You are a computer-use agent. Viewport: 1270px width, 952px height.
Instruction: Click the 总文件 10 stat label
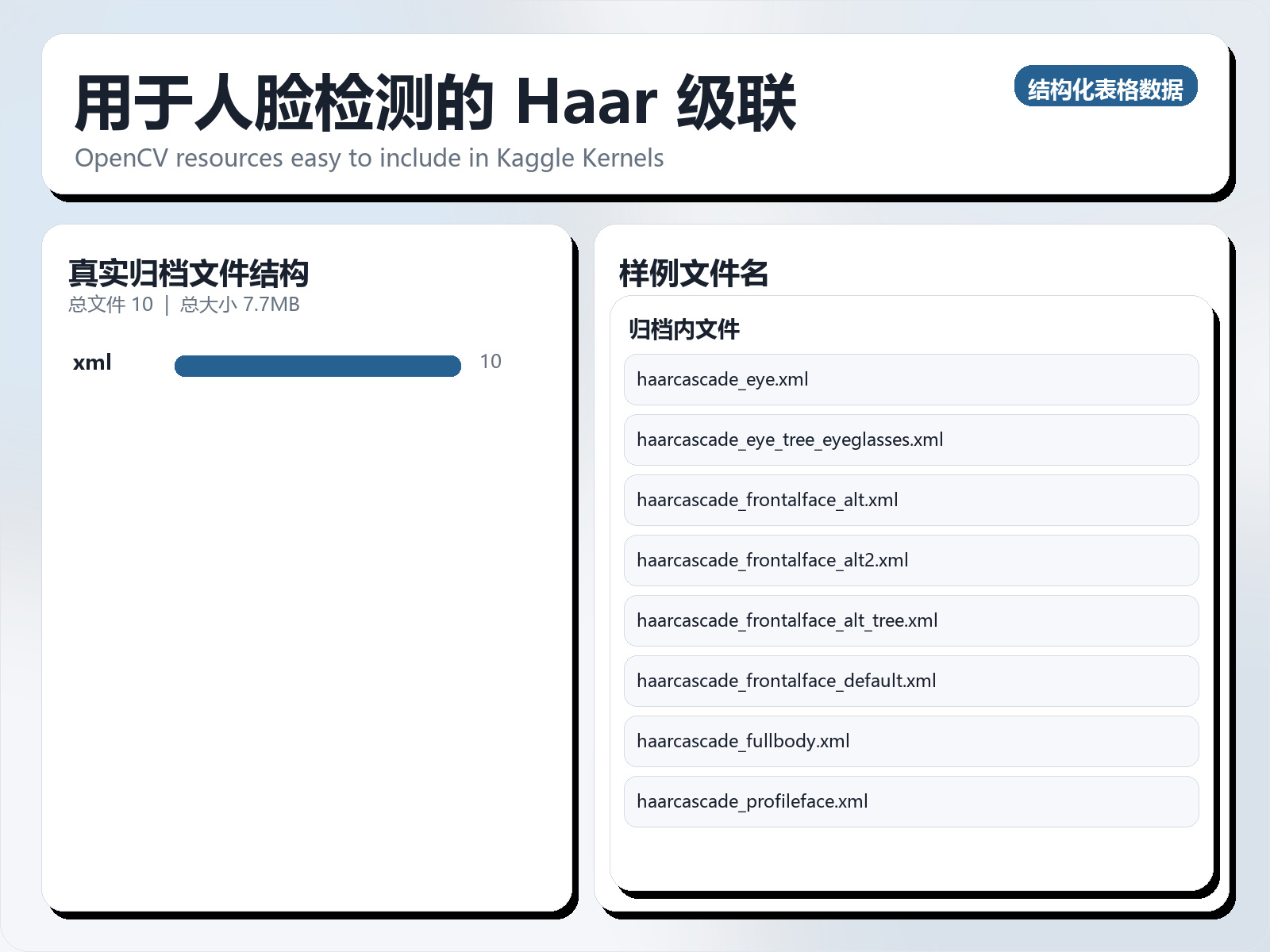pyautogui.click(x=111, y=304)
